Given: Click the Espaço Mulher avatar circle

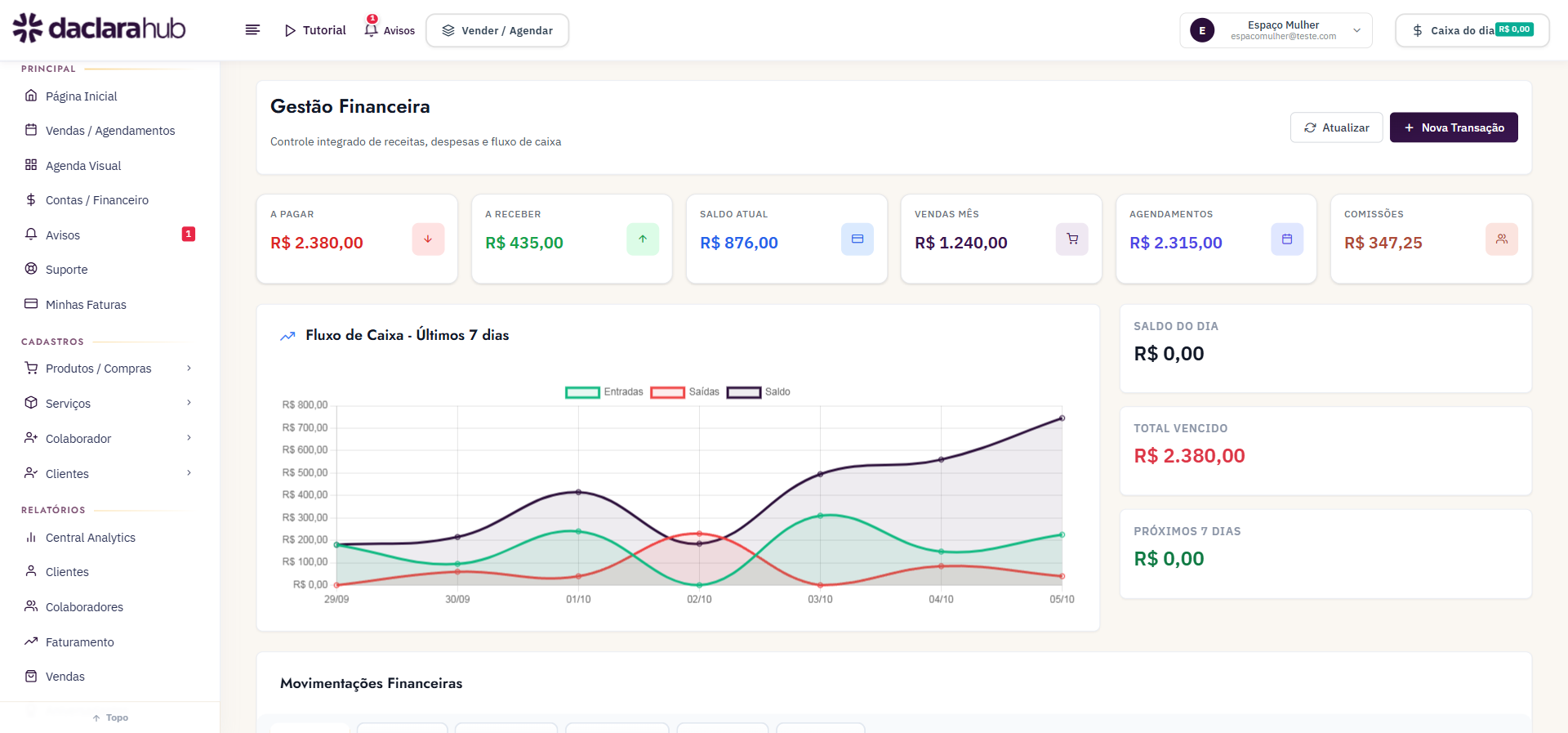Looking at the screenshot, I should pyautogui.click(x=1202, y=30).
